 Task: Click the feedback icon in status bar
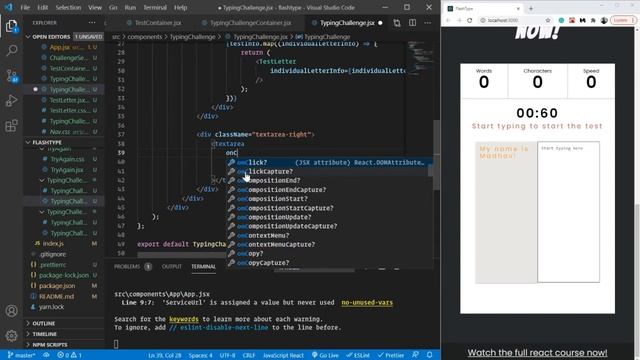(415, 355)
